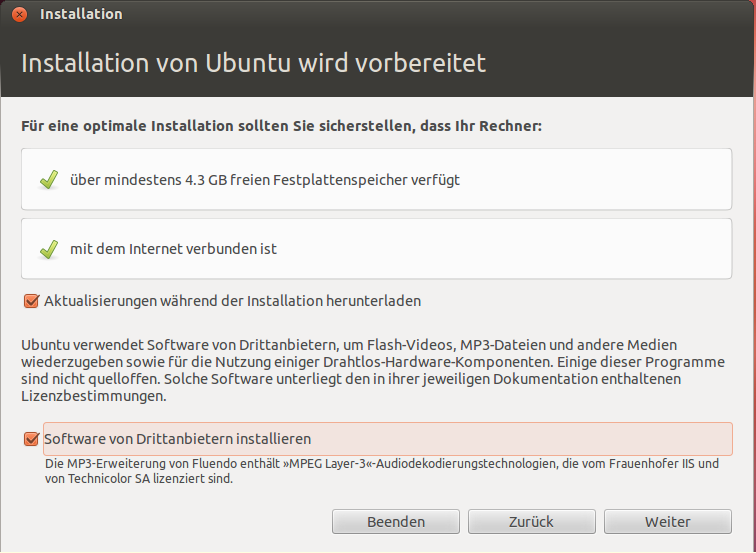Click the 'Installation' window title text
This screenshot has width=756, height=553.
click(x=81, y=14)
